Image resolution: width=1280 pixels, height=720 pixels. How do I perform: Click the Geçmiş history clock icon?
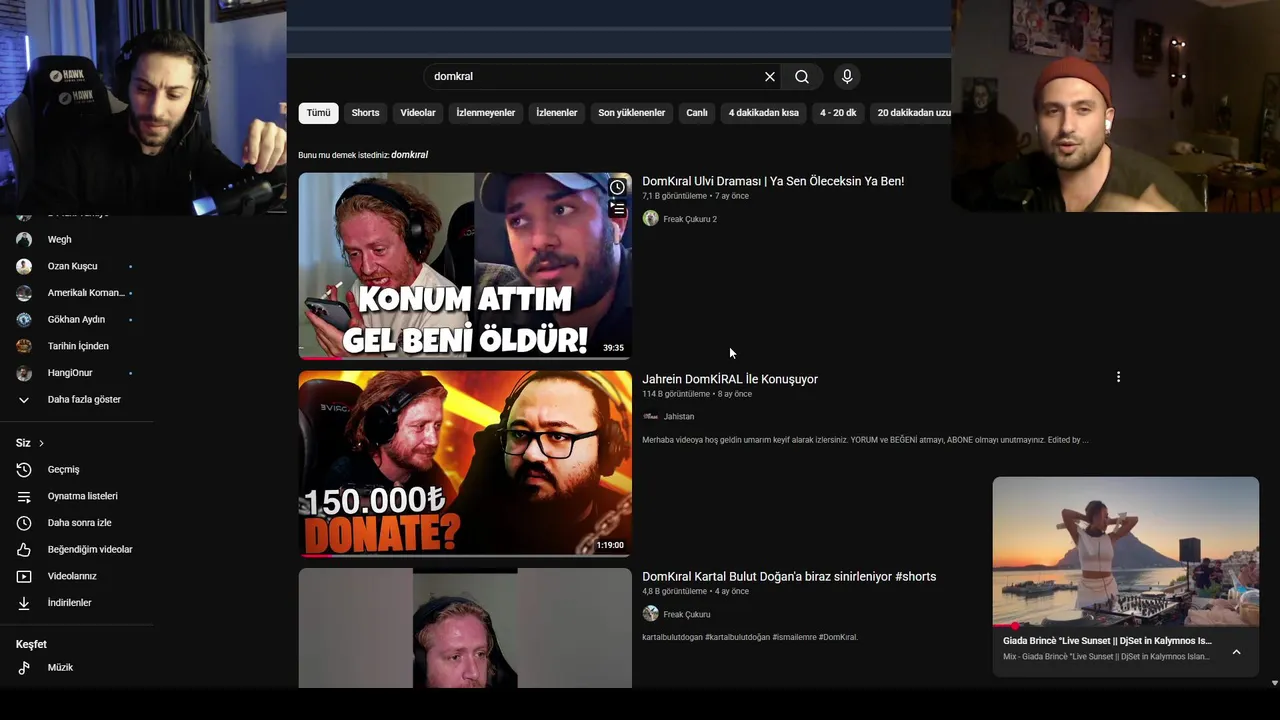click(24, 470)
